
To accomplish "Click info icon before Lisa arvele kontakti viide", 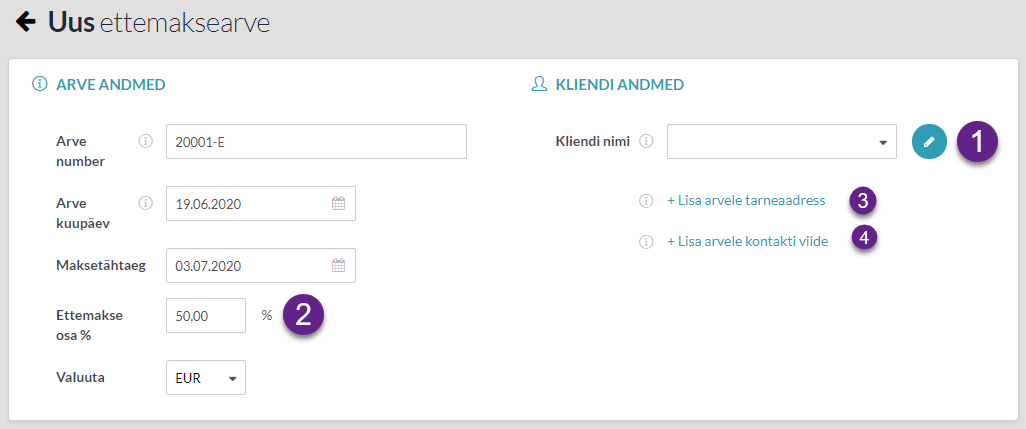I will click(646, 241).
